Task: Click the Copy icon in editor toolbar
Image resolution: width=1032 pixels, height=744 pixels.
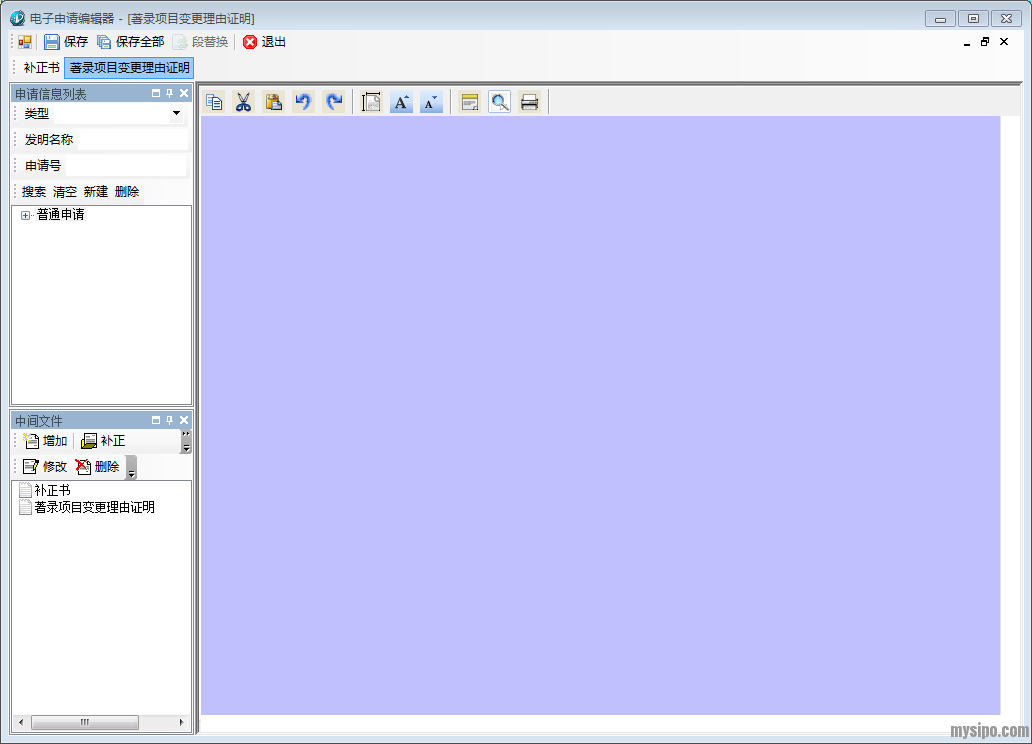Action: (214, 102)
